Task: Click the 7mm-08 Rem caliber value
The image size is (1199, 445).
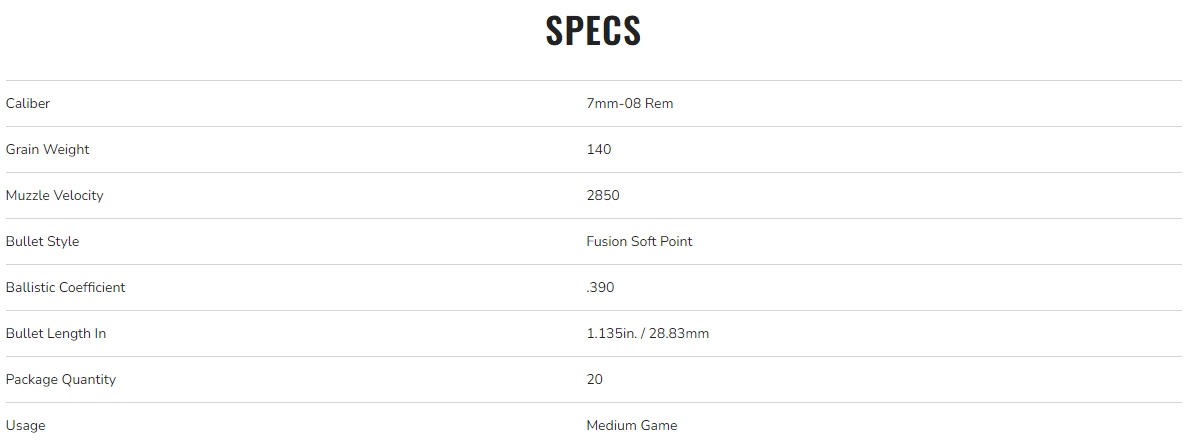Action: 630,103
